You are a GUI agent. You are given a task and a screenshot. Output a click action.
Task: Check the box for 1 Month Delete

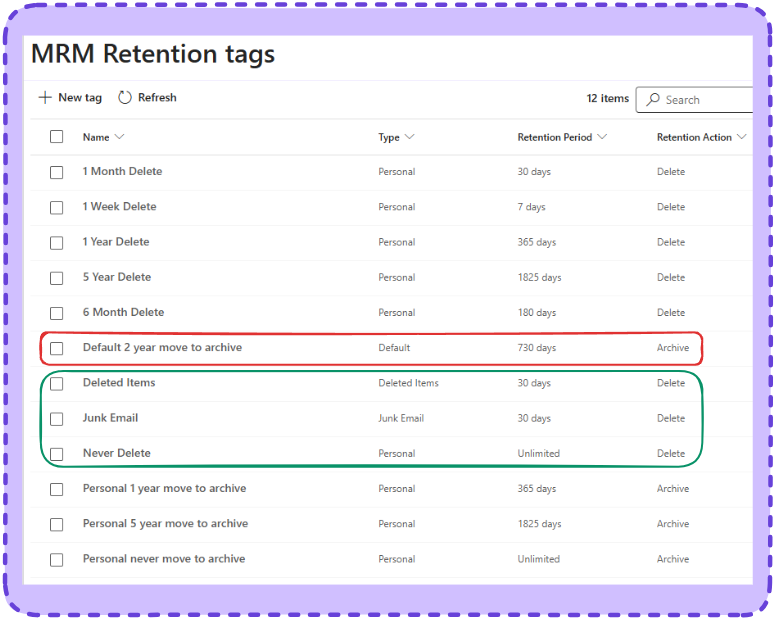(x=57, y=172)
